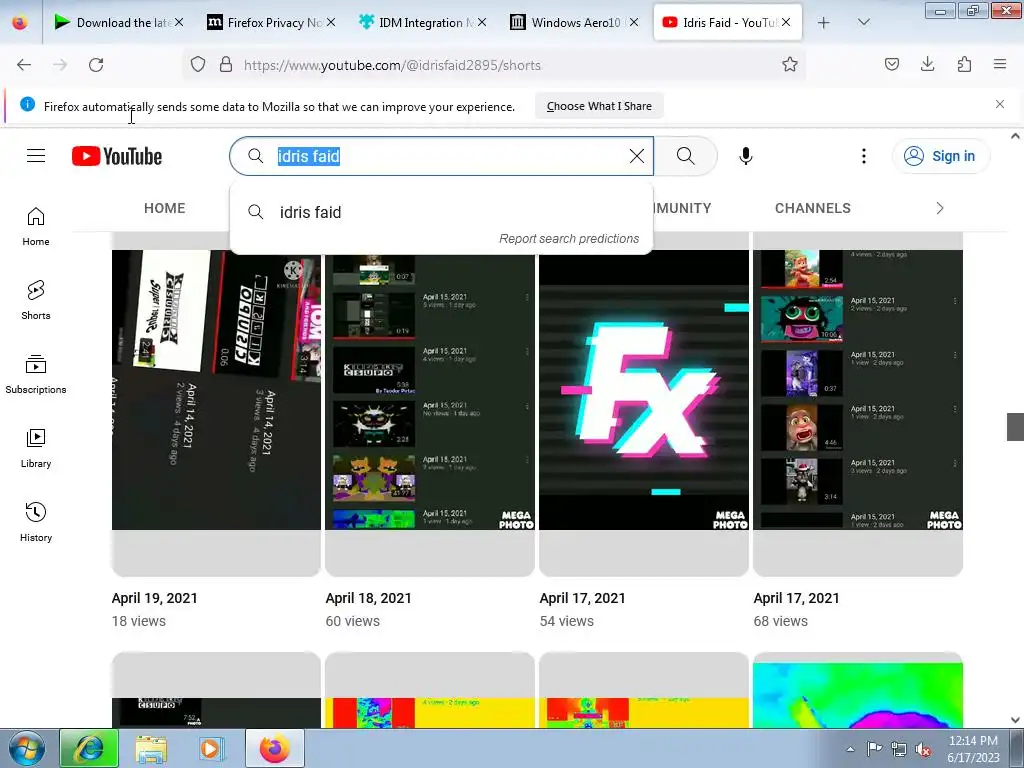1024x768 pixels.
Task: Click Report search predictions link
Action: (569, 238)
